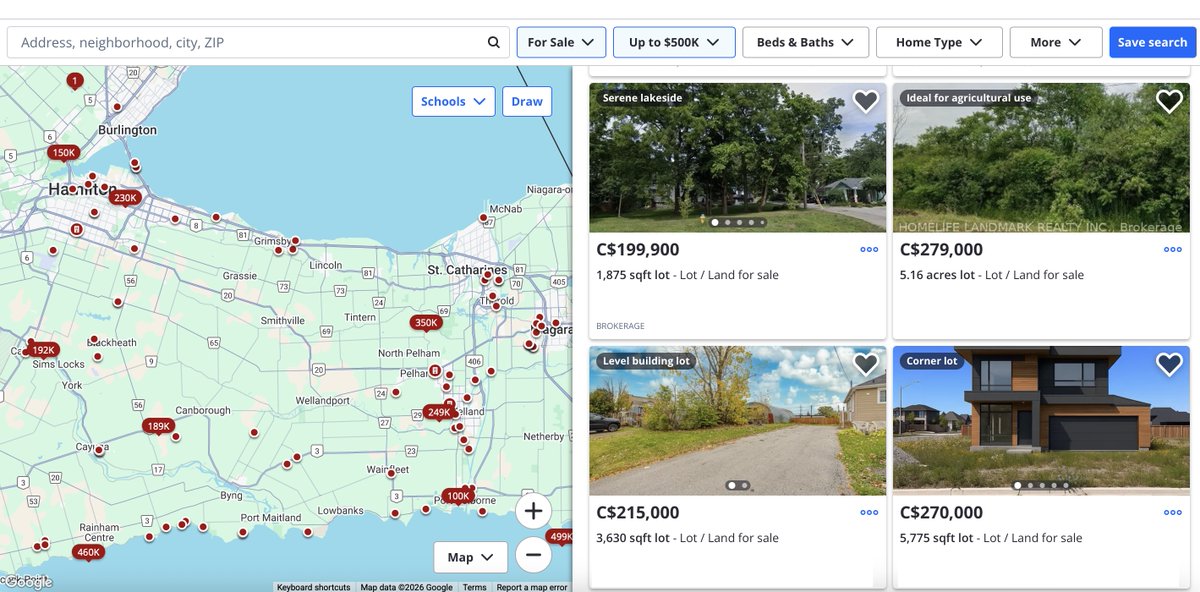Screen dimensions: 1200x592
Task: Click the Hamilton city label
Action: pos(82,190)
